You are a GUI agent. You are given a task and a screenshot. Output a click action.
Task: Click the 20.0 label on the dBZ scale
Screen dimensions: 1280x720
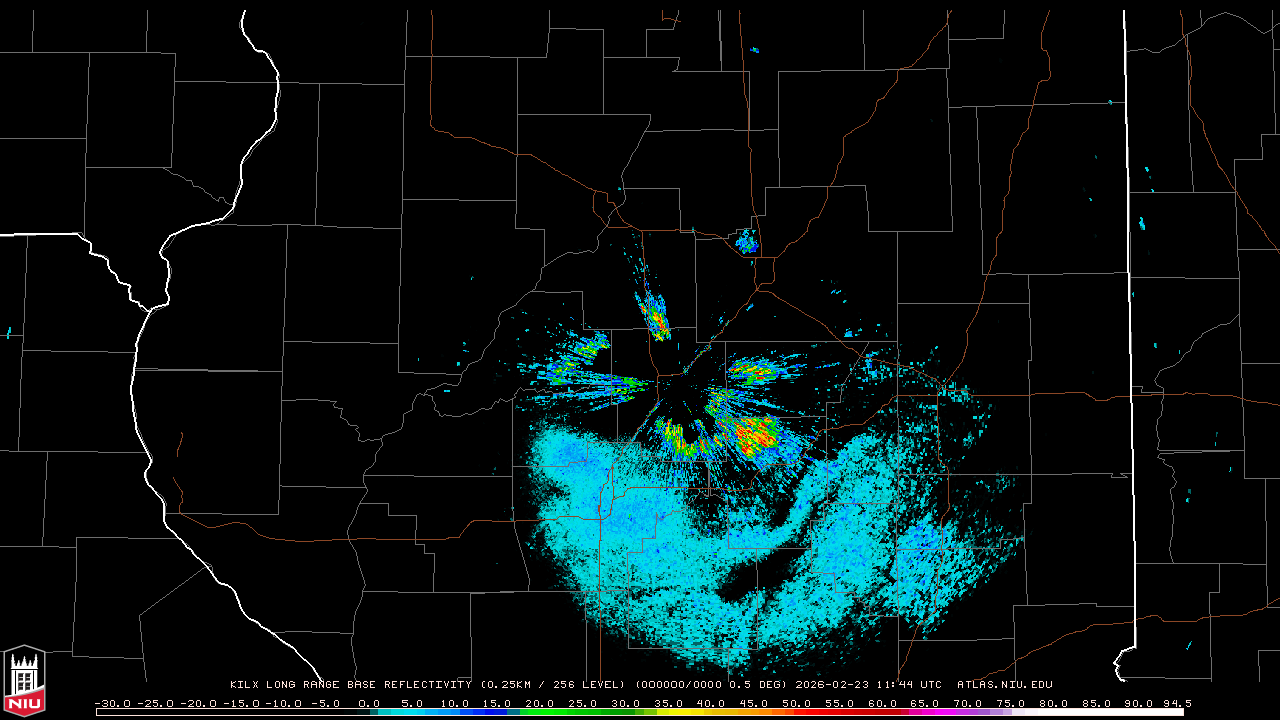pyautogui.click(x=540, y=703)
